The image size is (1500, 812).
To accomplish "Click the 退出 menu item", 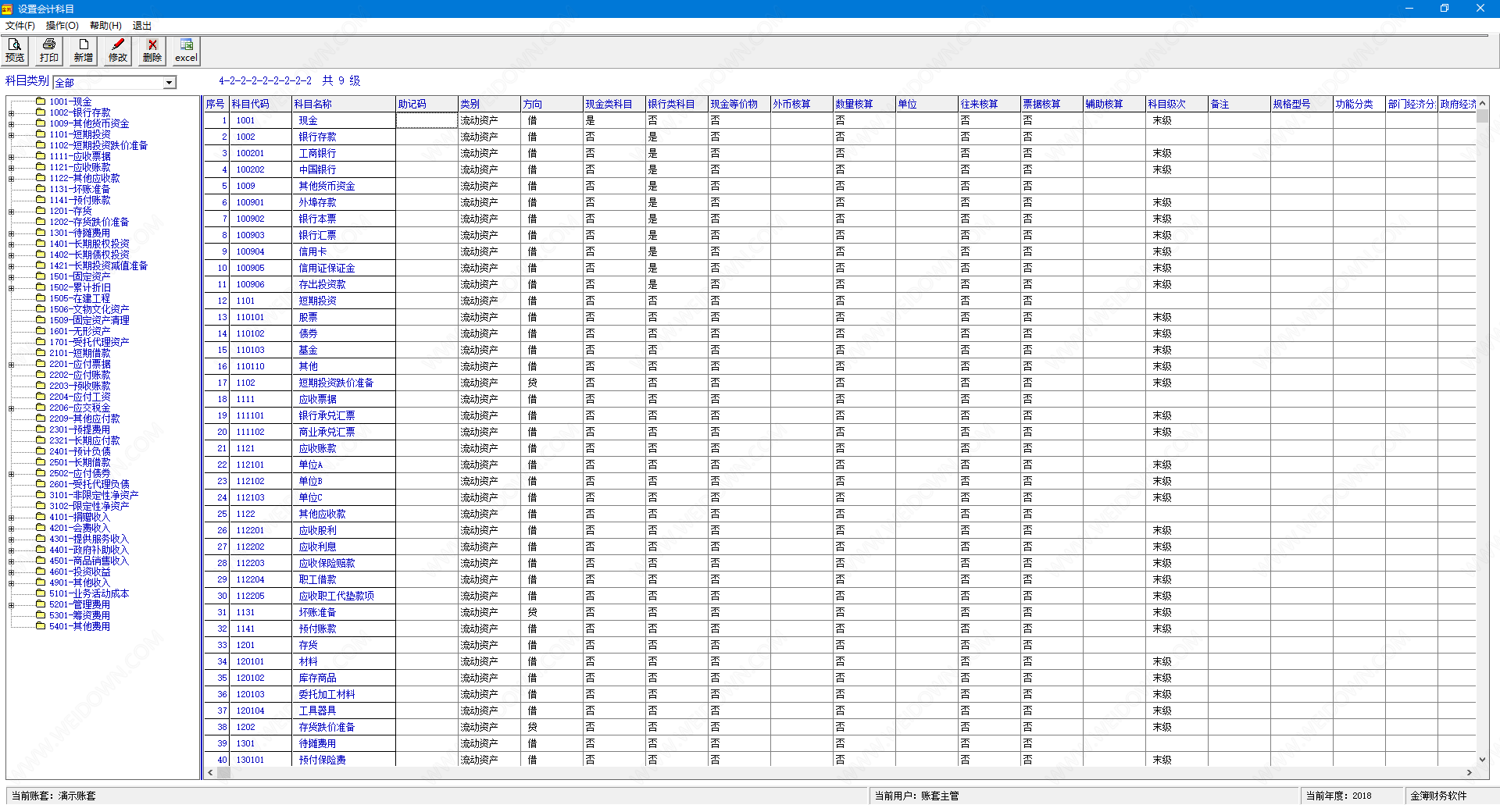I will 142,26.
